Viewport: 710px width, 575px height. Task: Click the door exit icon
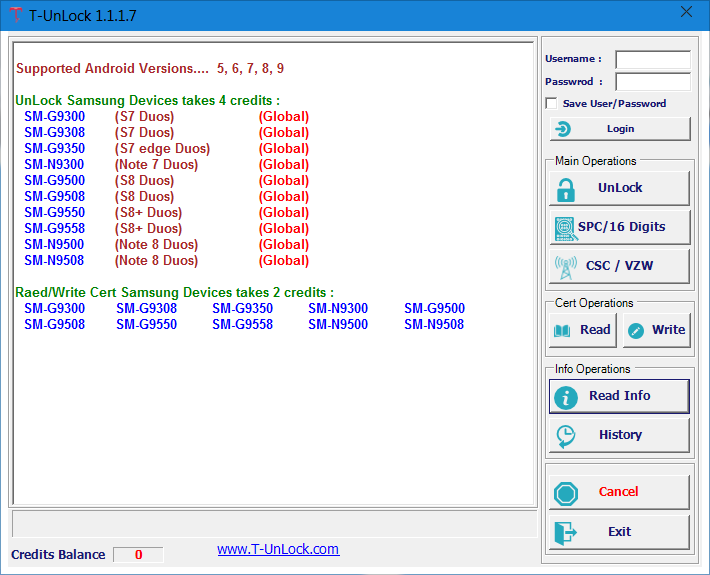566,533
